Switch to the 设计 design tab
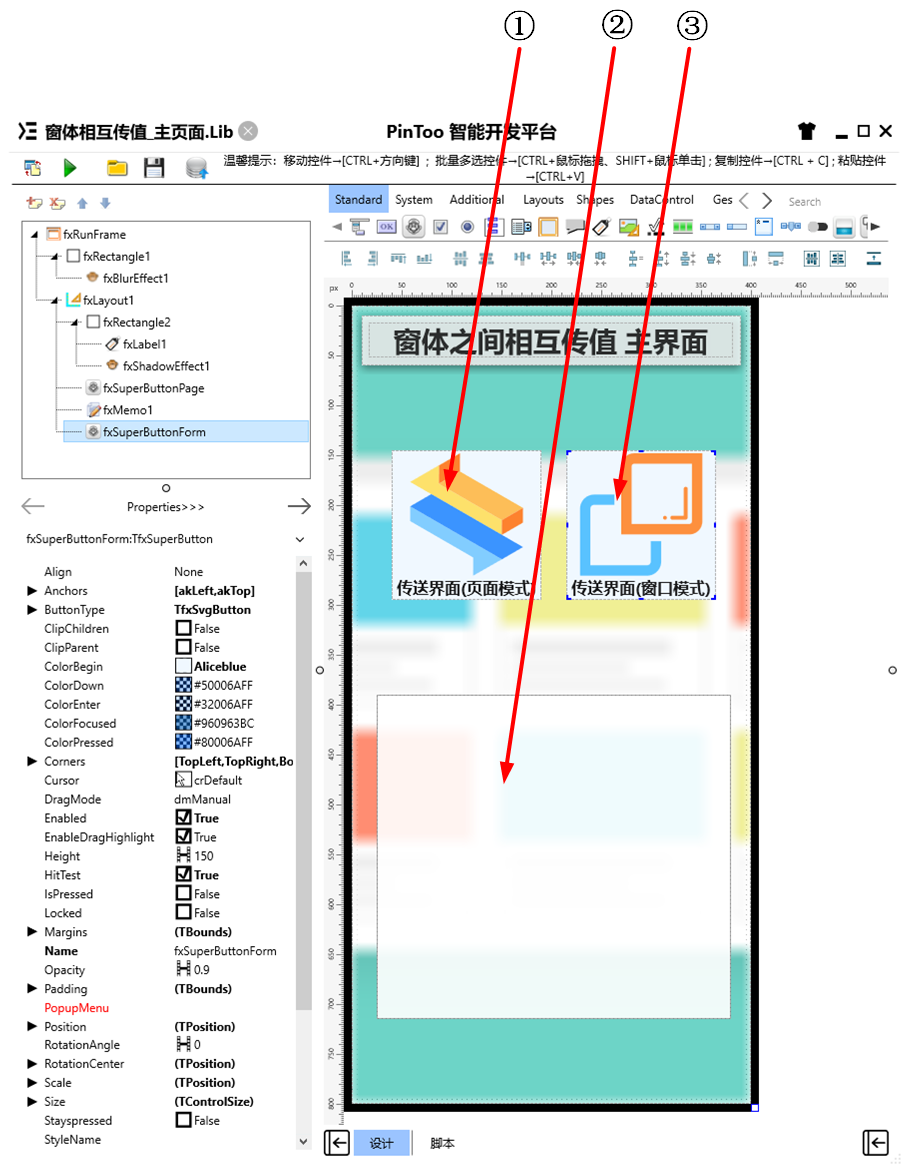Viewport: 910px width, 1171px height. point(381,1143)
